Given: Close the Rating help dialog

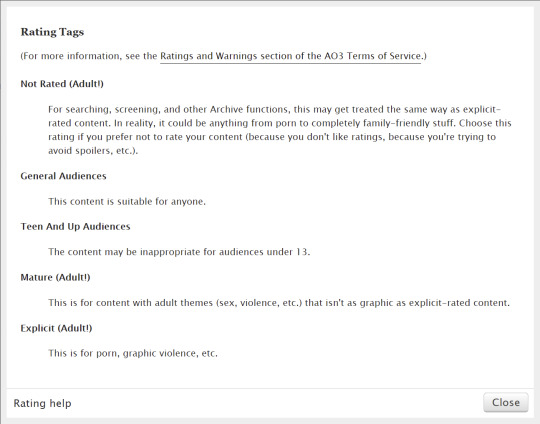Looking at the screenshot, I should (x=506, y=402).
